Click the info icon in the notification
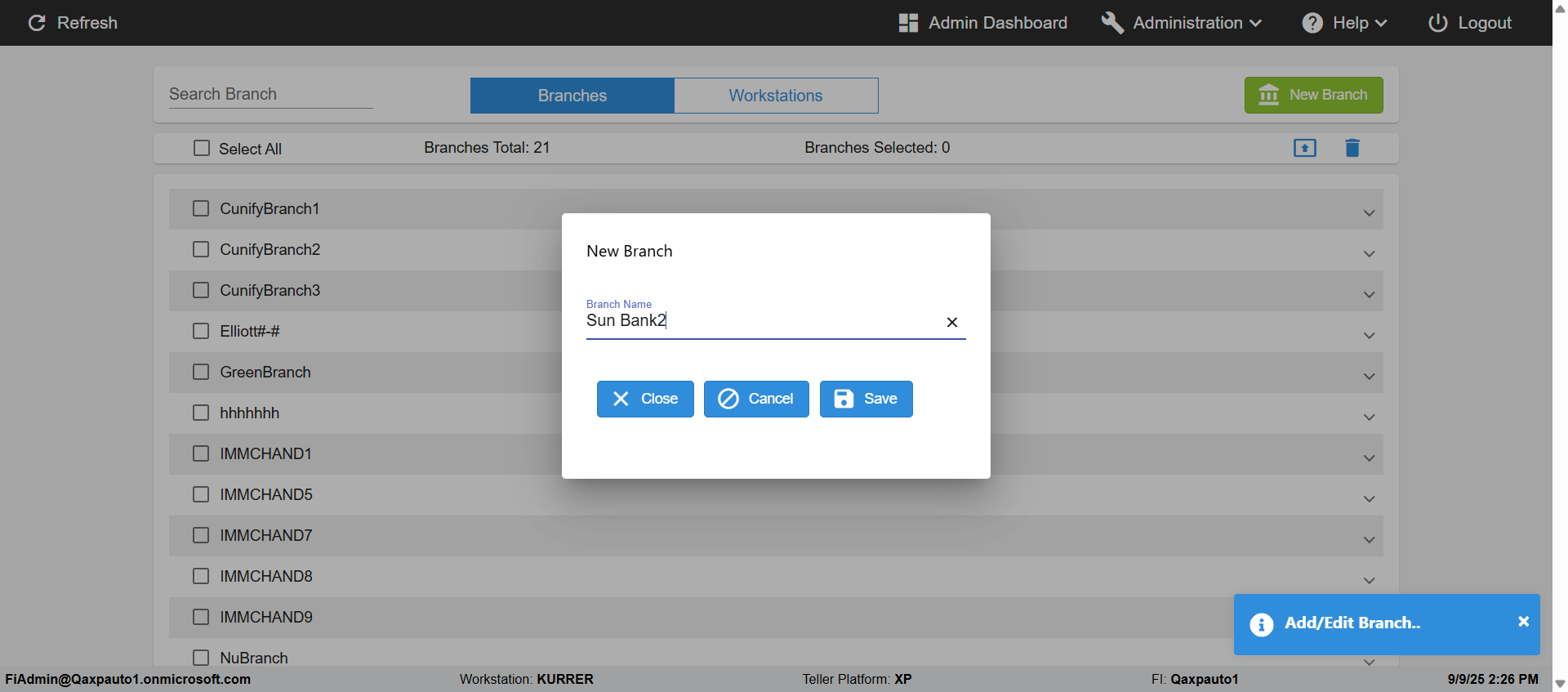Viewport: 1568px width, 692px height. click(1261, 625)
